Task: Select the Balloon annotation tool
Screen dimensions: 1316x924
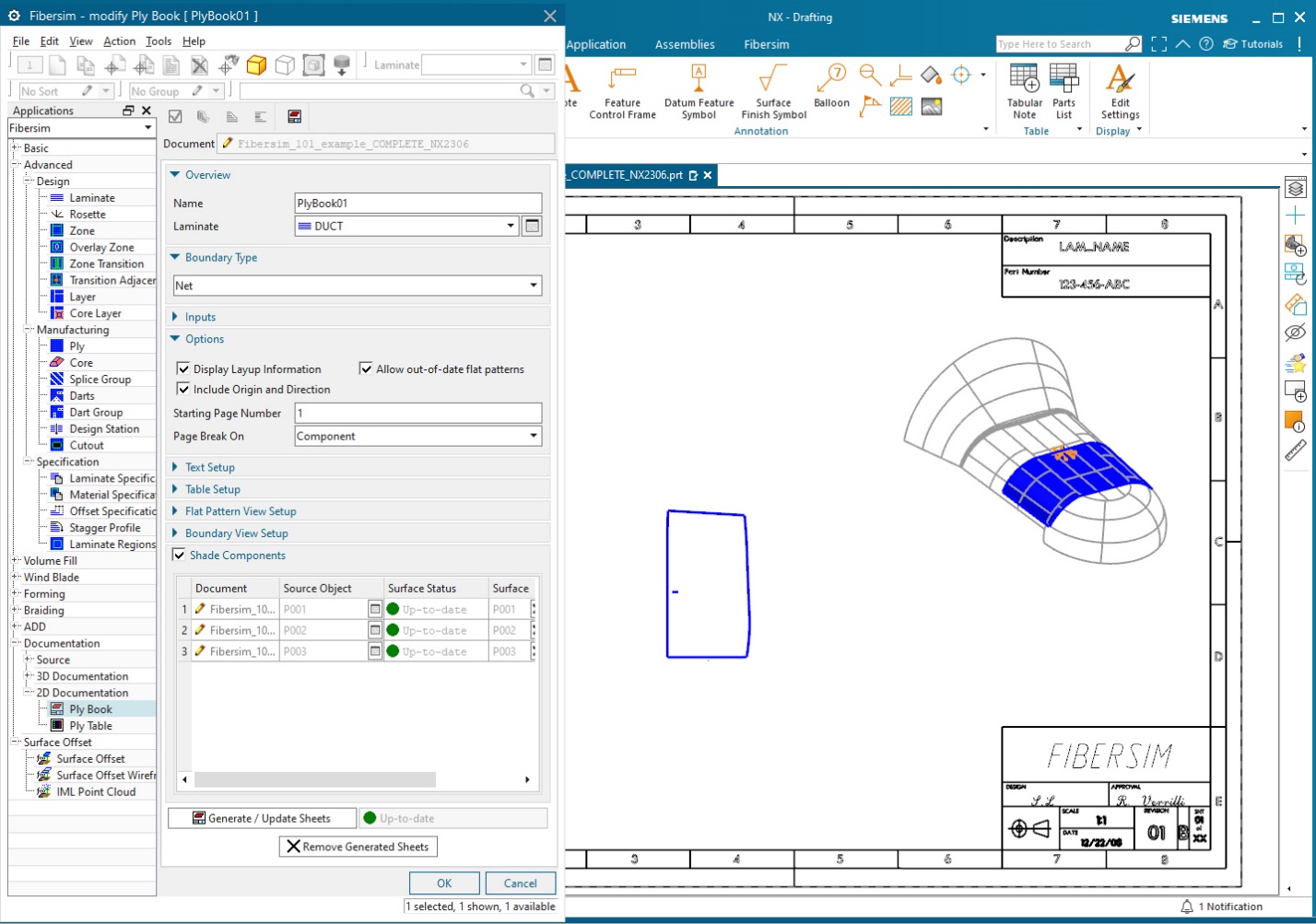Action: click(x=829, y=88)
